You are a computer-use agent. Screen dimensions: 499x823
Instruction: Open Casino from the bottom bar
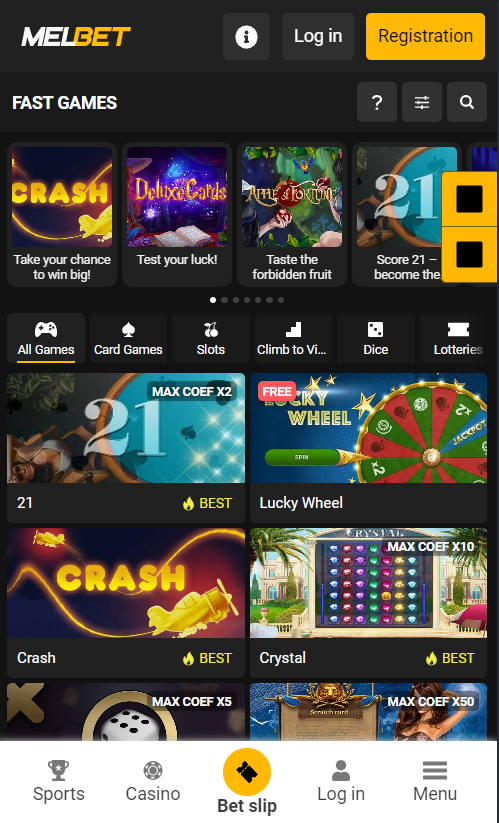pos(153,782)
